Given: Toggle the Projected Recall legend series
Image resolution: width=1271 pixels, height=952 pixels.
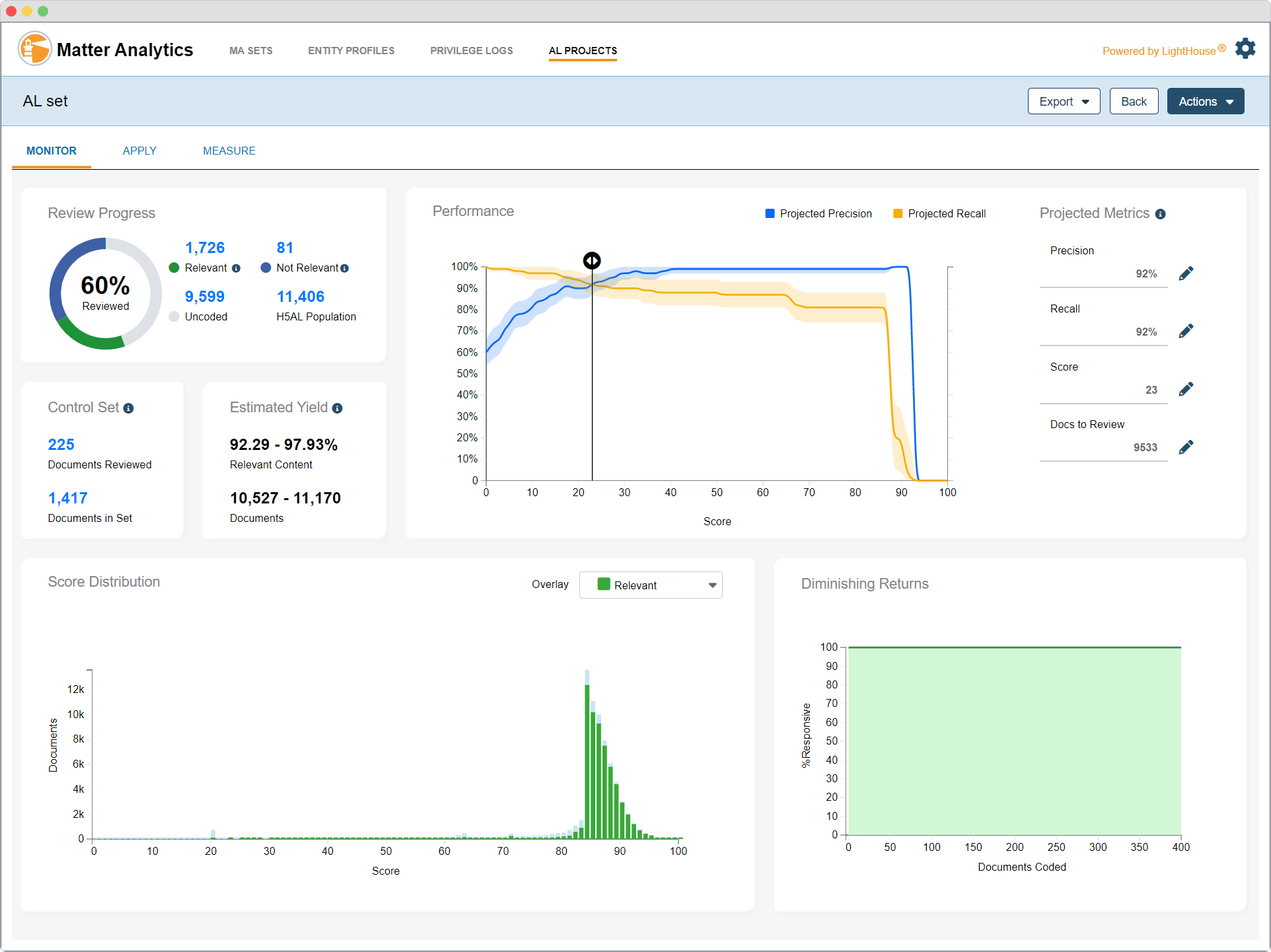Looking at the screenshot, I should coord(939,213).
